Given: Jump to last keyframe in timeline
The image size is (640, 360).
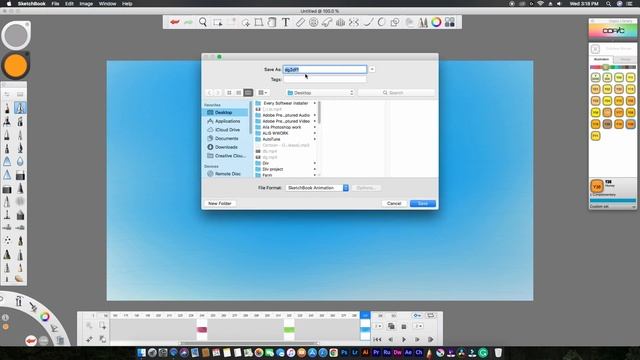Looking at the screenshot, I should (431, 339).
